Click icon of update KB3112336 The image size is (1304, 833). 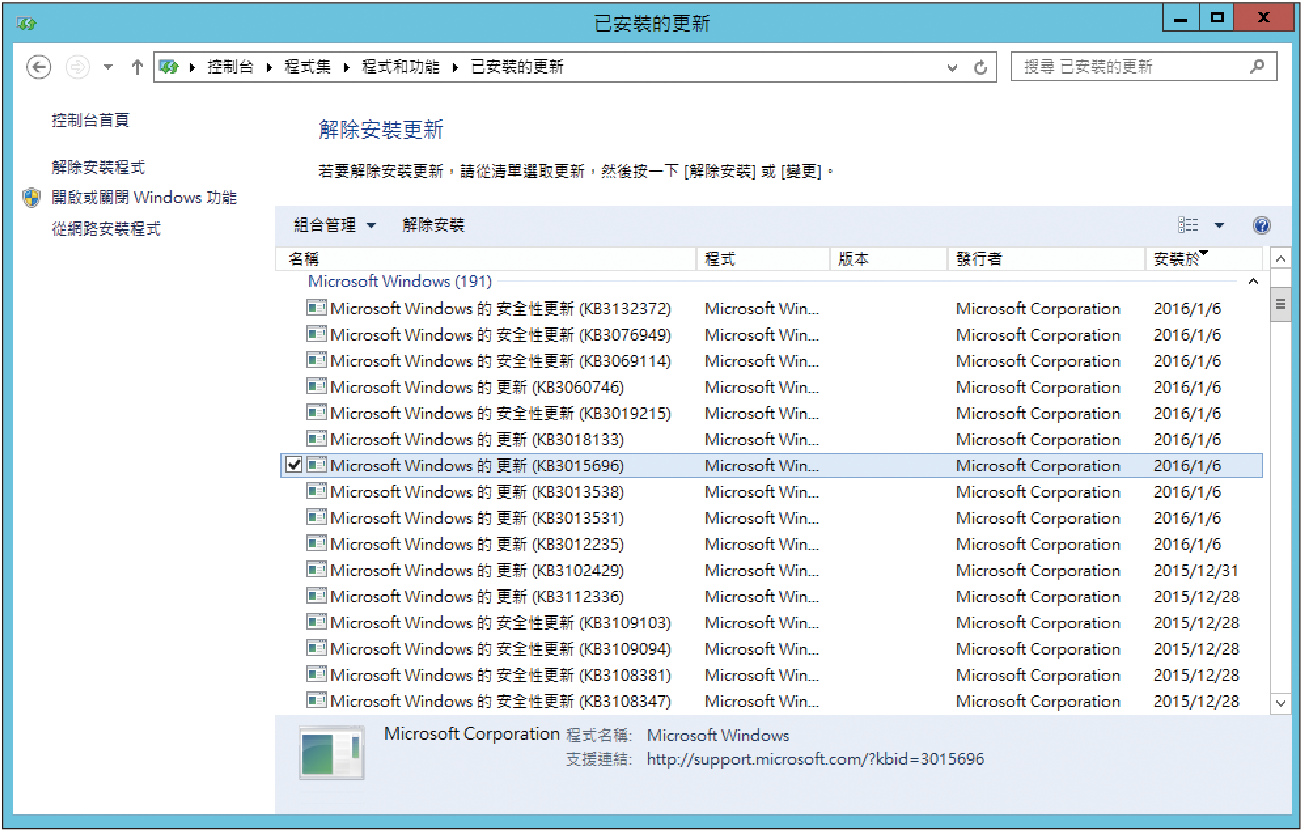point(316,596)
